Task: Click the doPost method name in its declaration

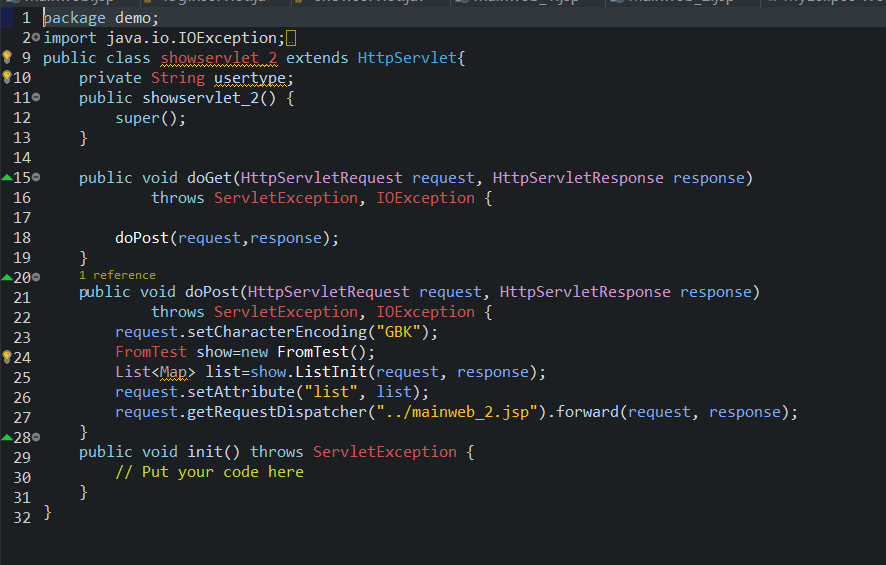Action: (212, 292)
